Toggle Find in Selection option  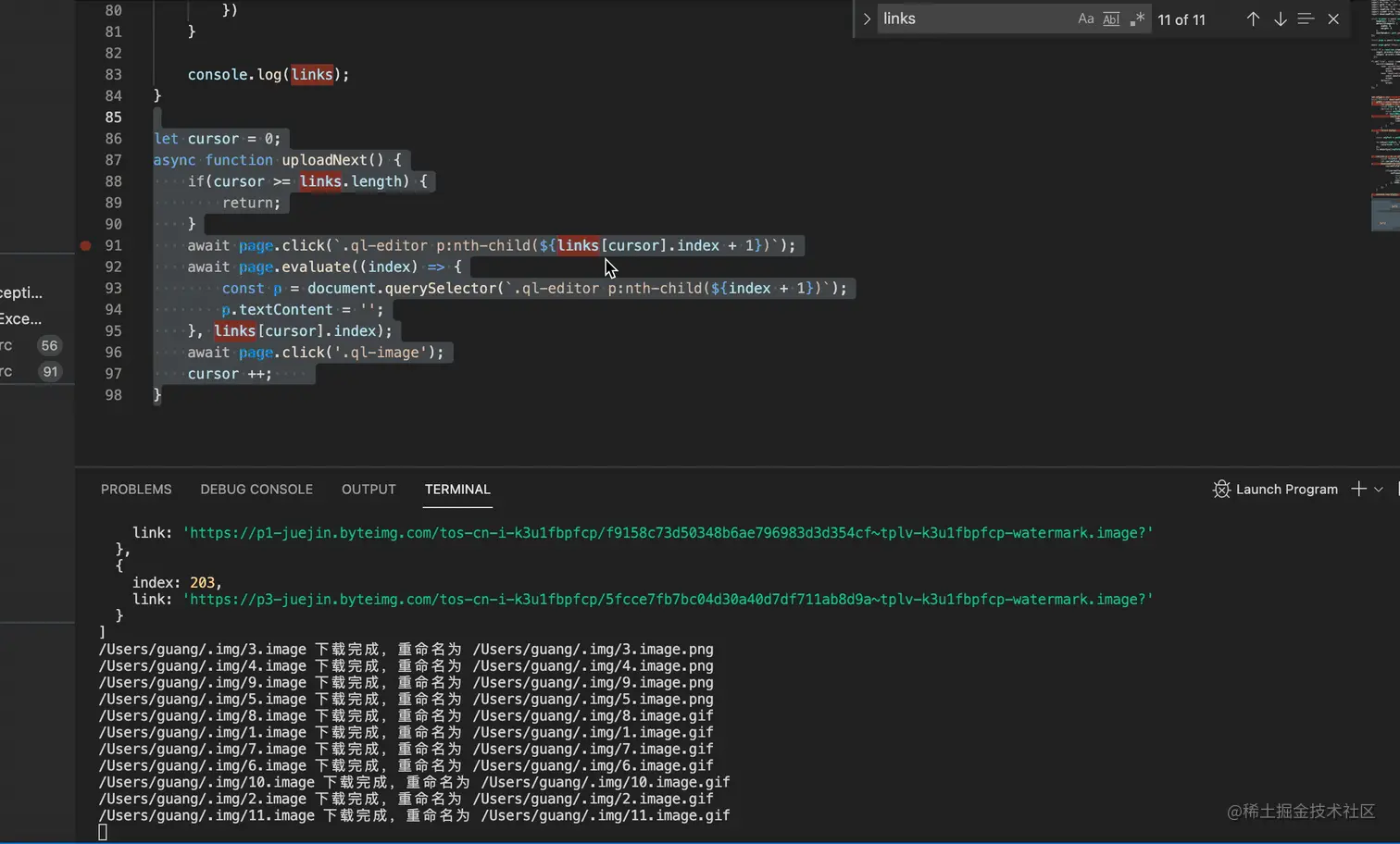1306,19
